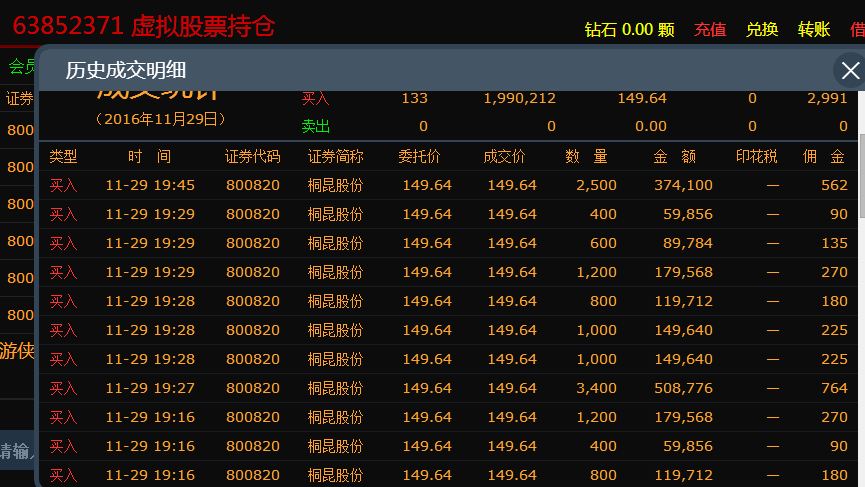Click code 800820 in the 19:27 row
Screen dimensions: 865x487
253,388
